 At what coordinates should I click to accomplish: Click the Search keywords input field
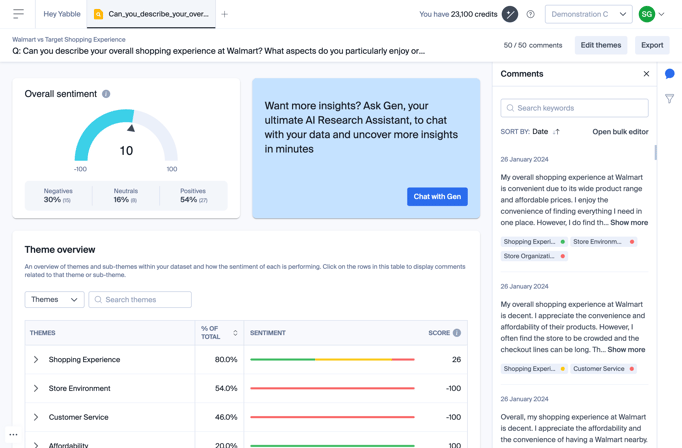click(574, 108)
